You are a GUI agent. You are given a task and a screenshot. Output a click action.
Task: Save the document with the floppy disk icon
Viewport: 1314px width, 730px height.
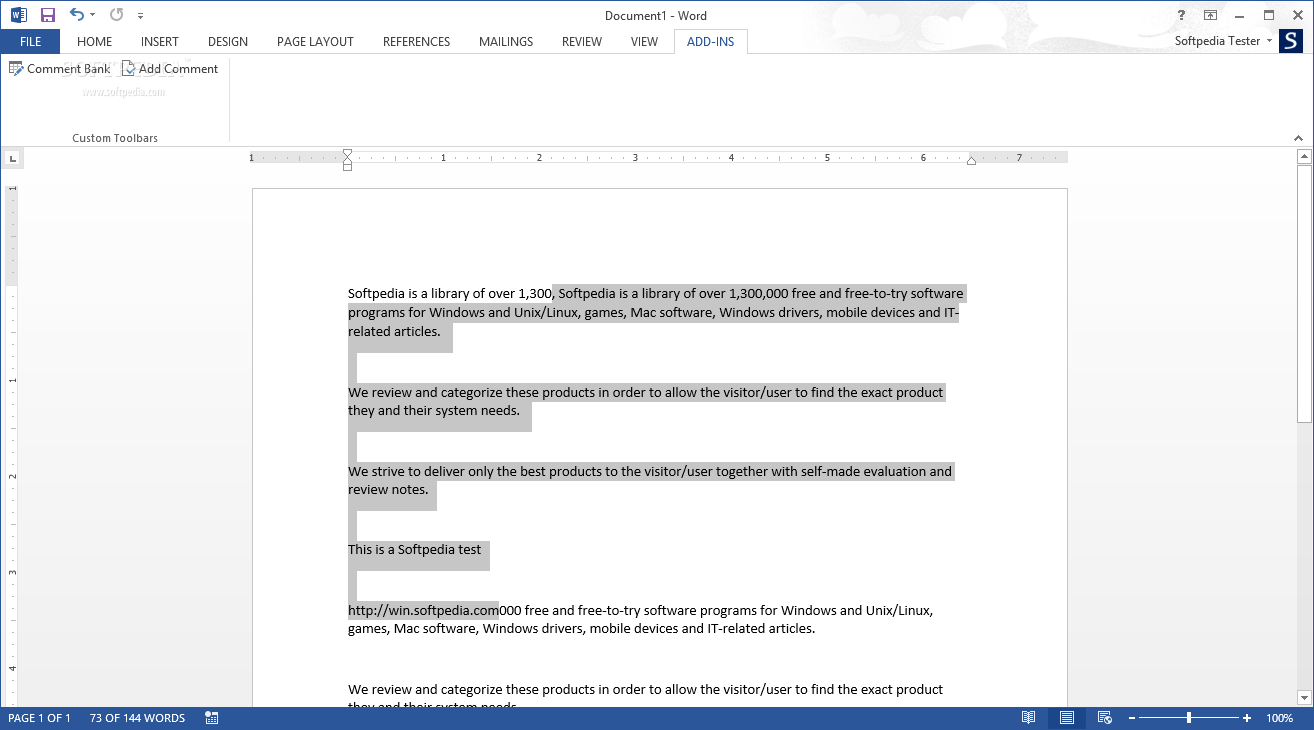[48, 15]
